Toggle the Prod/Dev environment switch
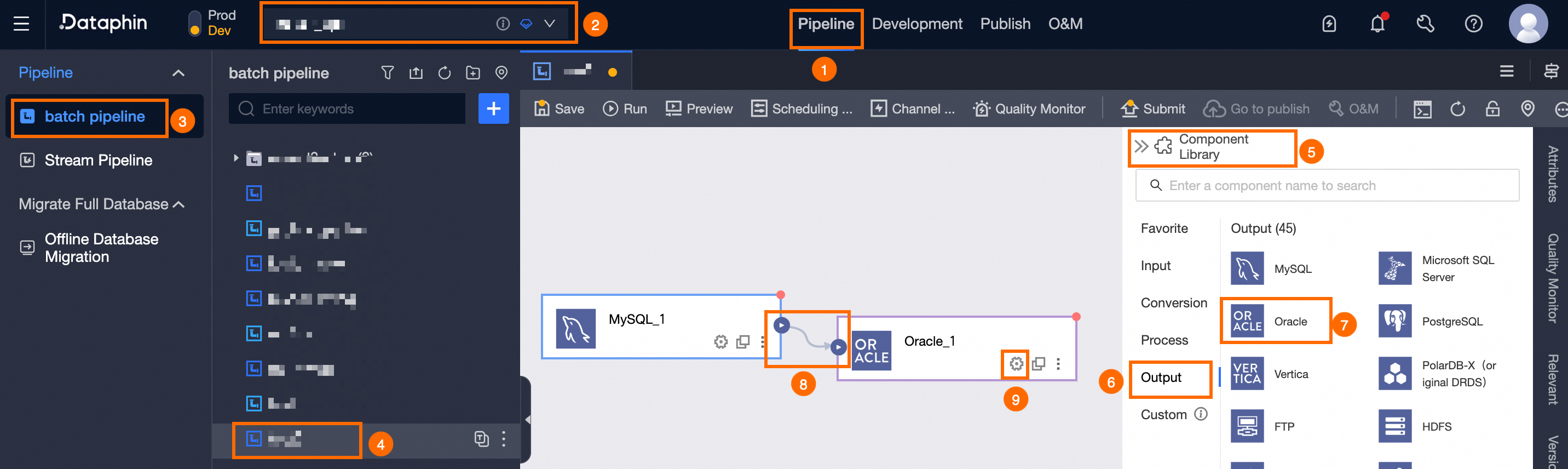 point(195,24)
